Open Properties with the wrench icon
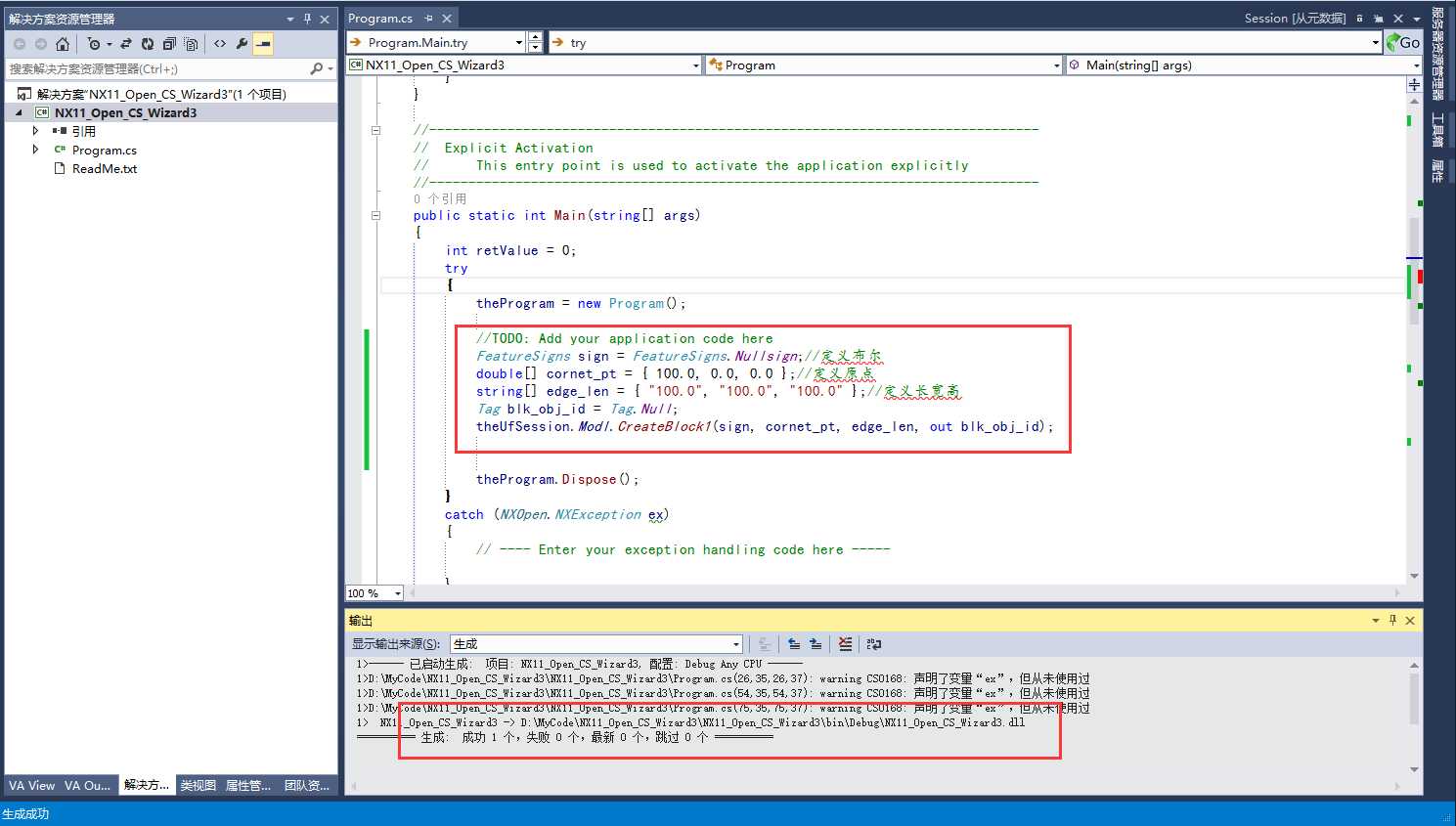The width and height of the screenshot is (1456, 826). click(242, 44)
